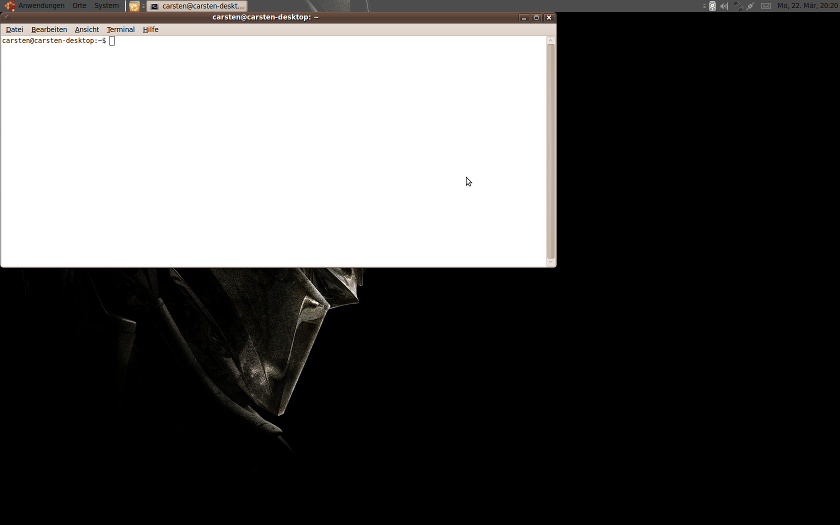Click the power plug tray icon
The image size is (840, 525).
(x=751, y=6)
